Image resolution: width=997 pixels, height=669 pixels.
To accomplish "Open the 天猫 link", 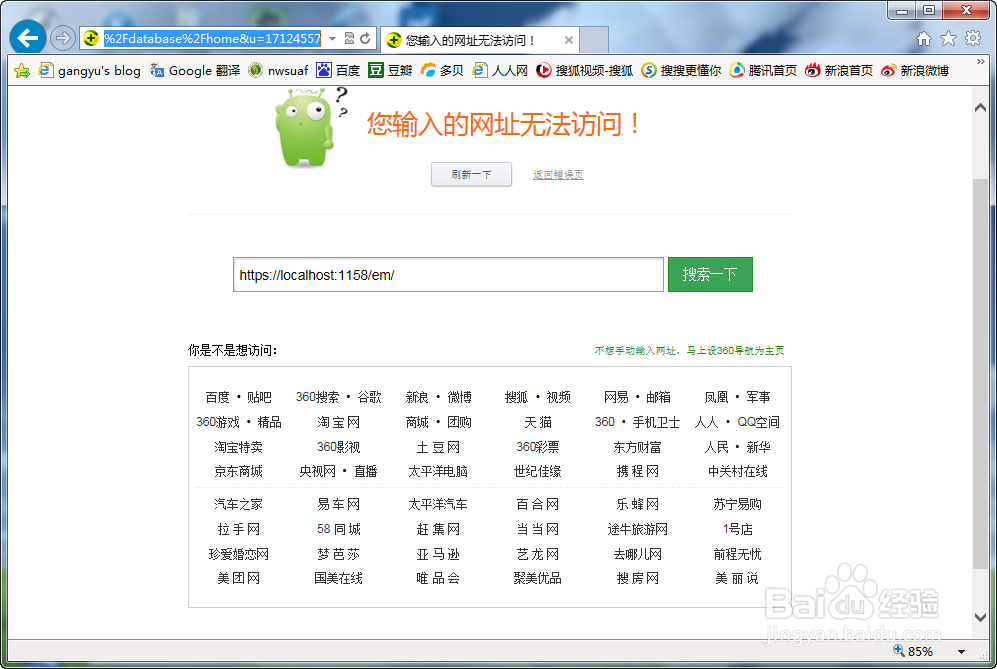I will tap(538, 422).
